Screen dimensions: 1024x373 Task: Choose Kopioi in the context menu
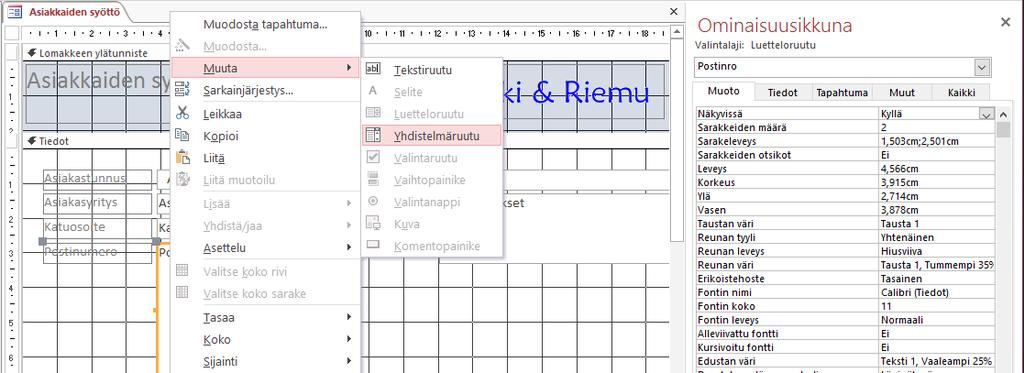click(x=265, y=136)
